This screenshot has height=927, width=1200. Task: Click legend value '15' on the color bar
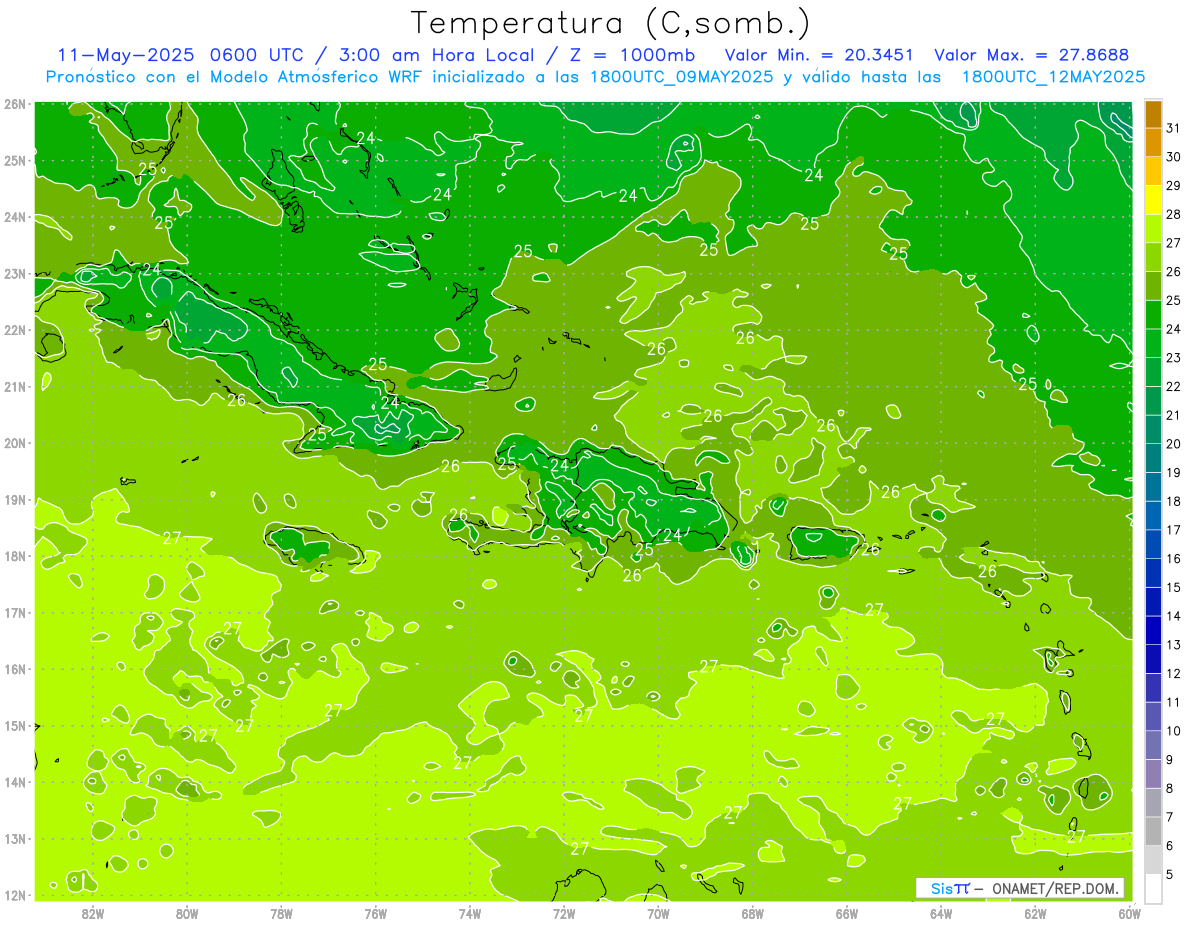1173,587
